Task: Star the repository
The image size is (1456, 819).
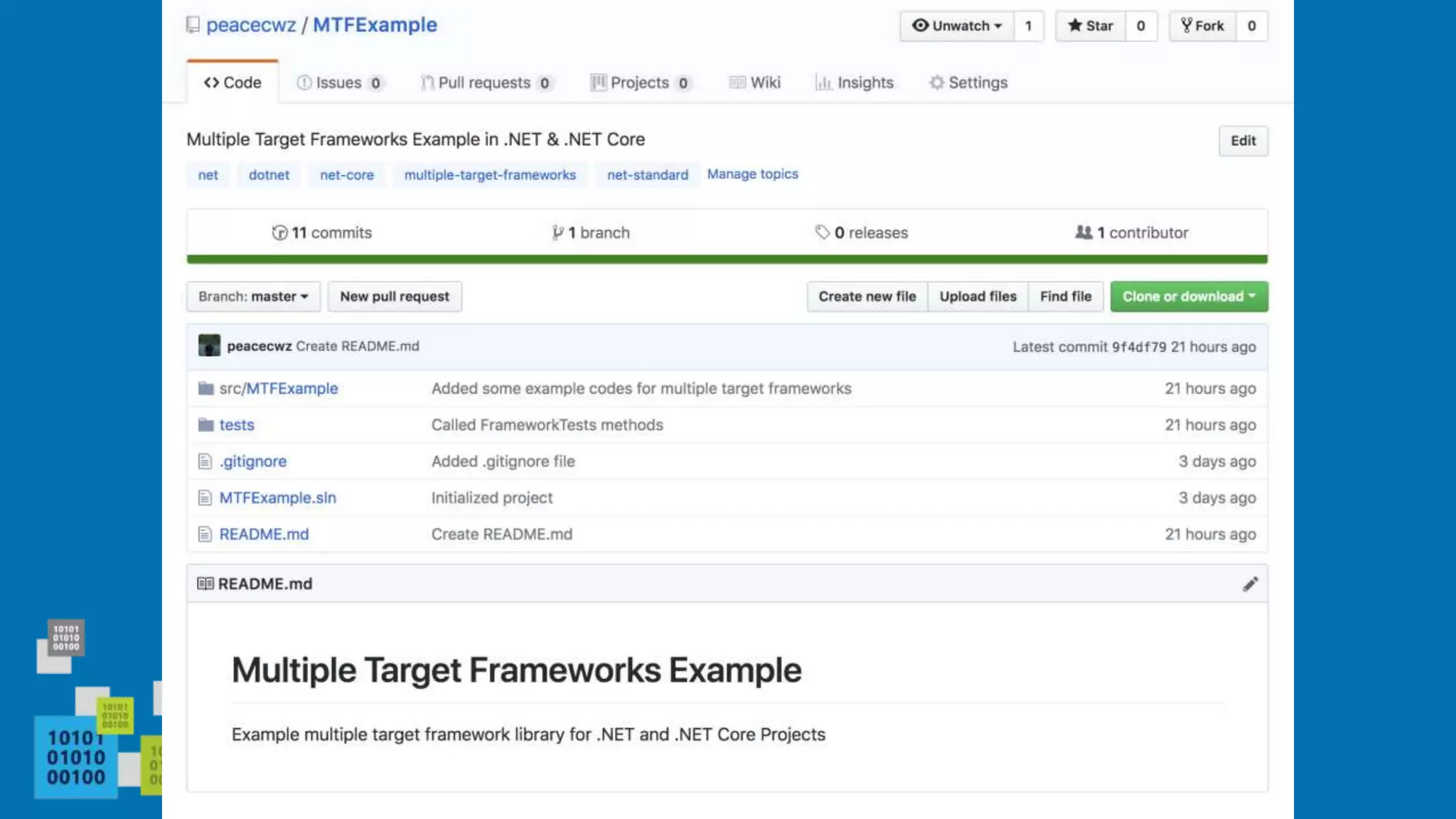Action: (1091, 26)
